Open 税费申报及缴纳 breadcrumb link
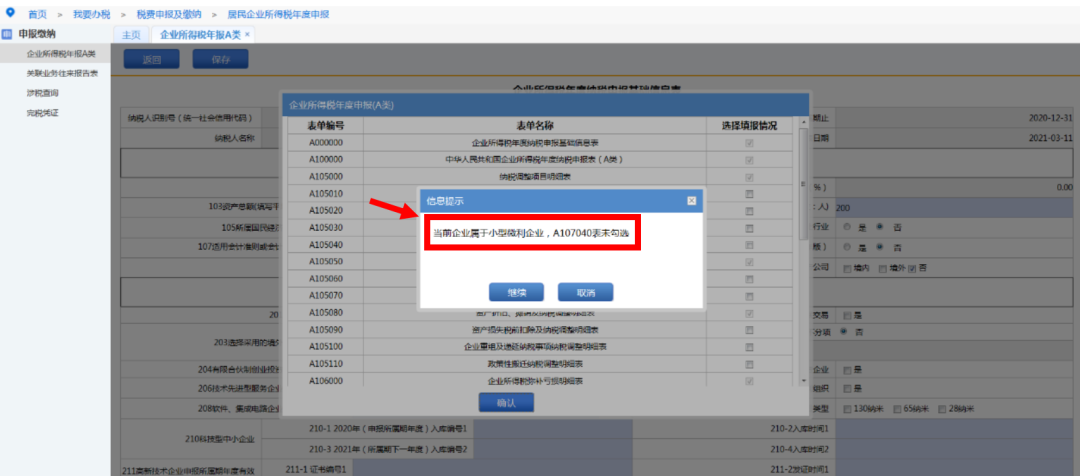 169,14
